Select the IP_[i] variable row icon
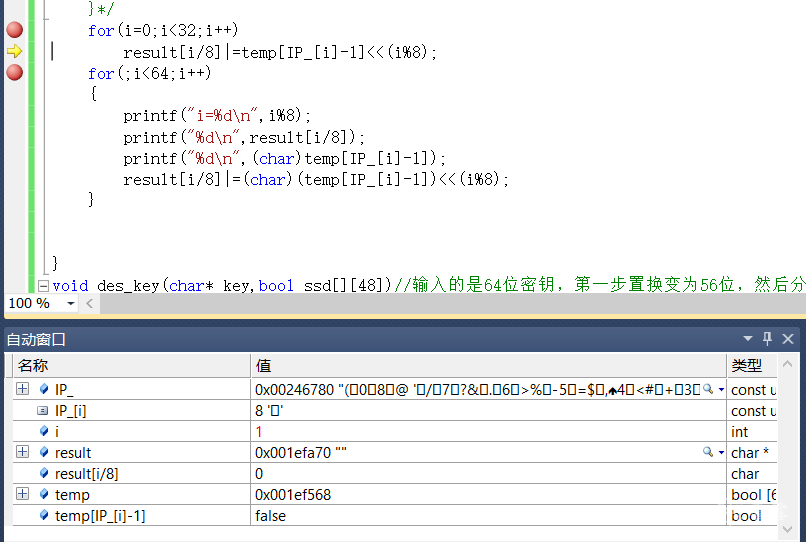Image resolution: width=806 pixels, height=542 pixels. pyautogui.click(x=42, y=411)
